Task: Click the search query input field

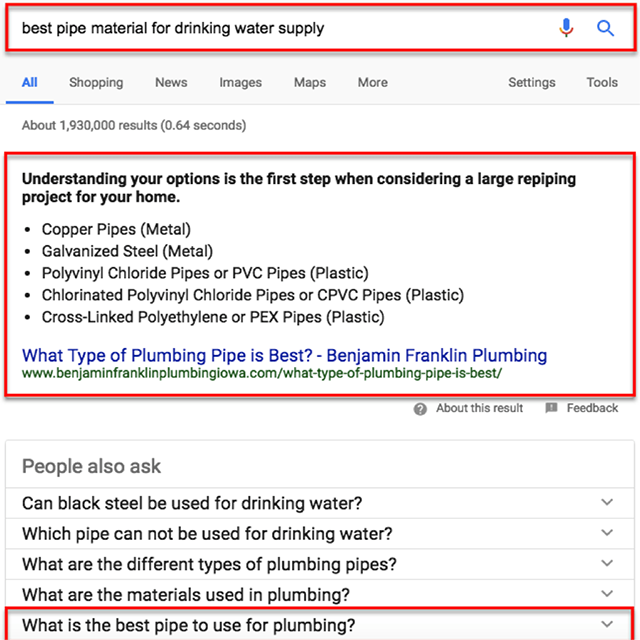Action: [x=280, y=28]
